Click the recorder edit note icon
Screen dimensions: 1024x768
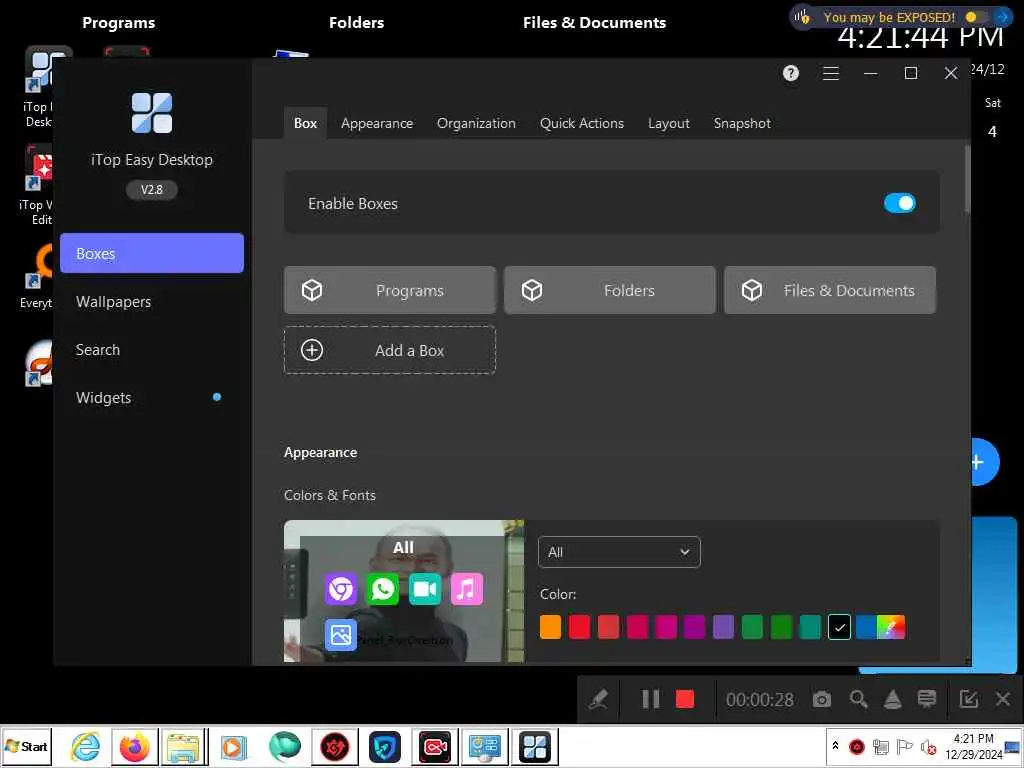968,699
